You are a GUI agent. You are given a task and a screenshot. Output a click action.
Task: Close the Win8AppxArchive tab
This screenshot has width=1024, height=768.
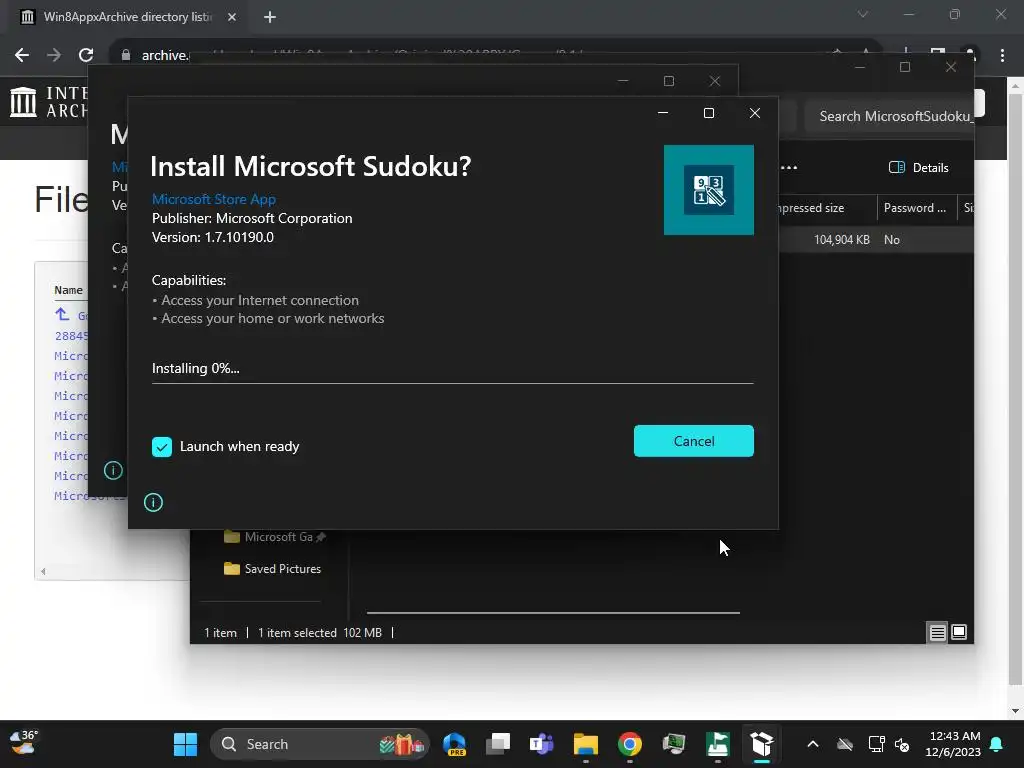(x=232, y=17)
